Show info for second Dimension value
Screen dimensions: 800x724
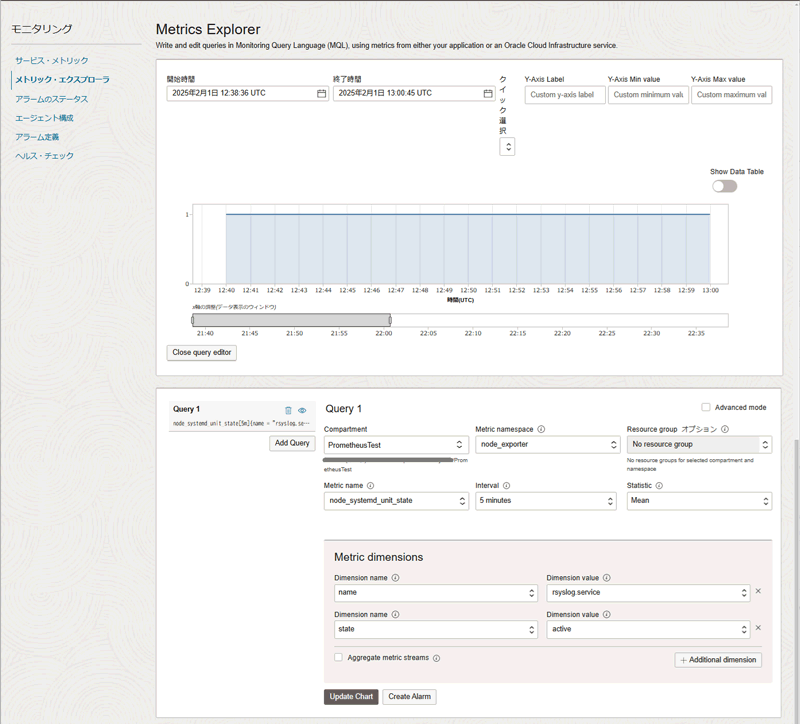(607, 614)
